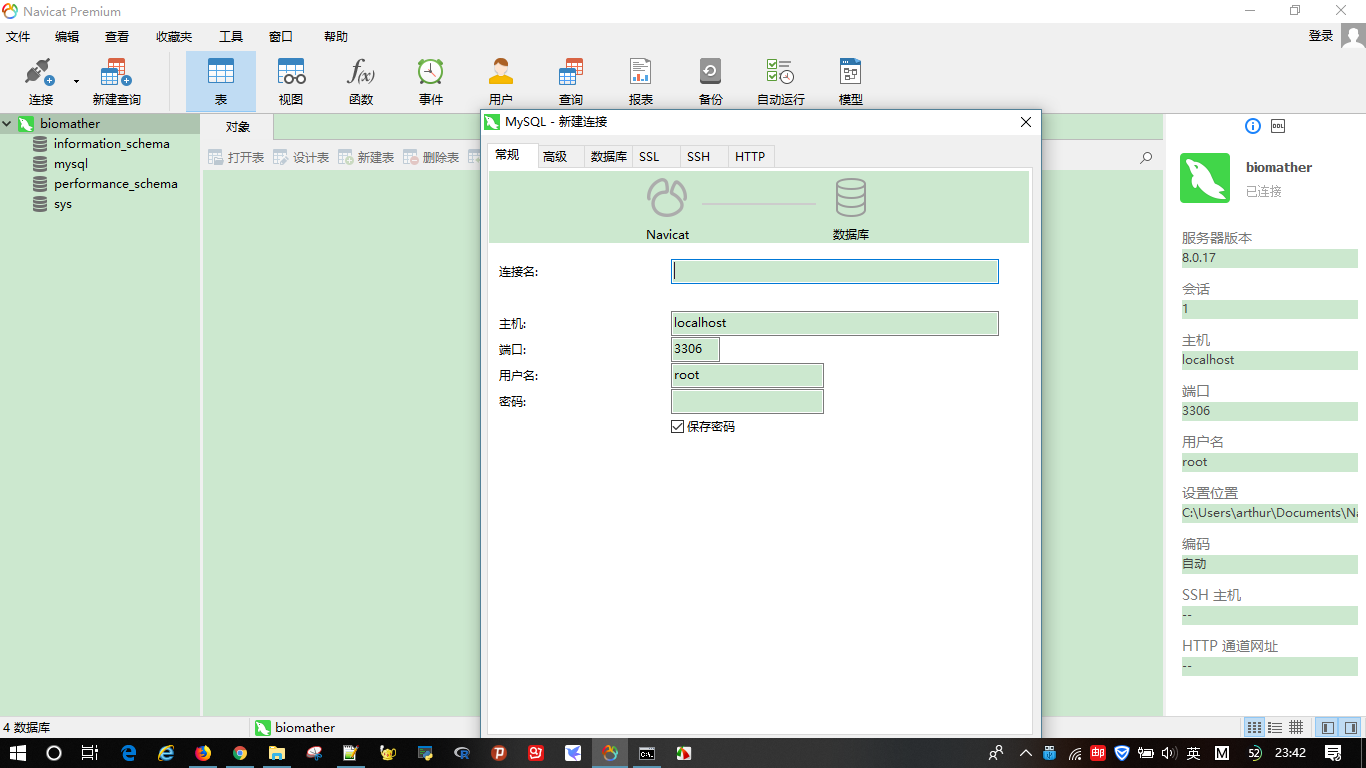This screenshot has height=768, width=1366.
Task: Open 自动运行 (Automation) from the toolbar
Action: pyautogui.click(x=781, y=81)
